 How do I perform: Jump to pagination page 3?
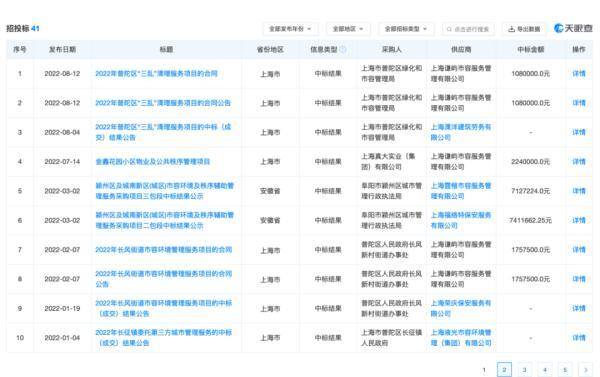[525, 370]
